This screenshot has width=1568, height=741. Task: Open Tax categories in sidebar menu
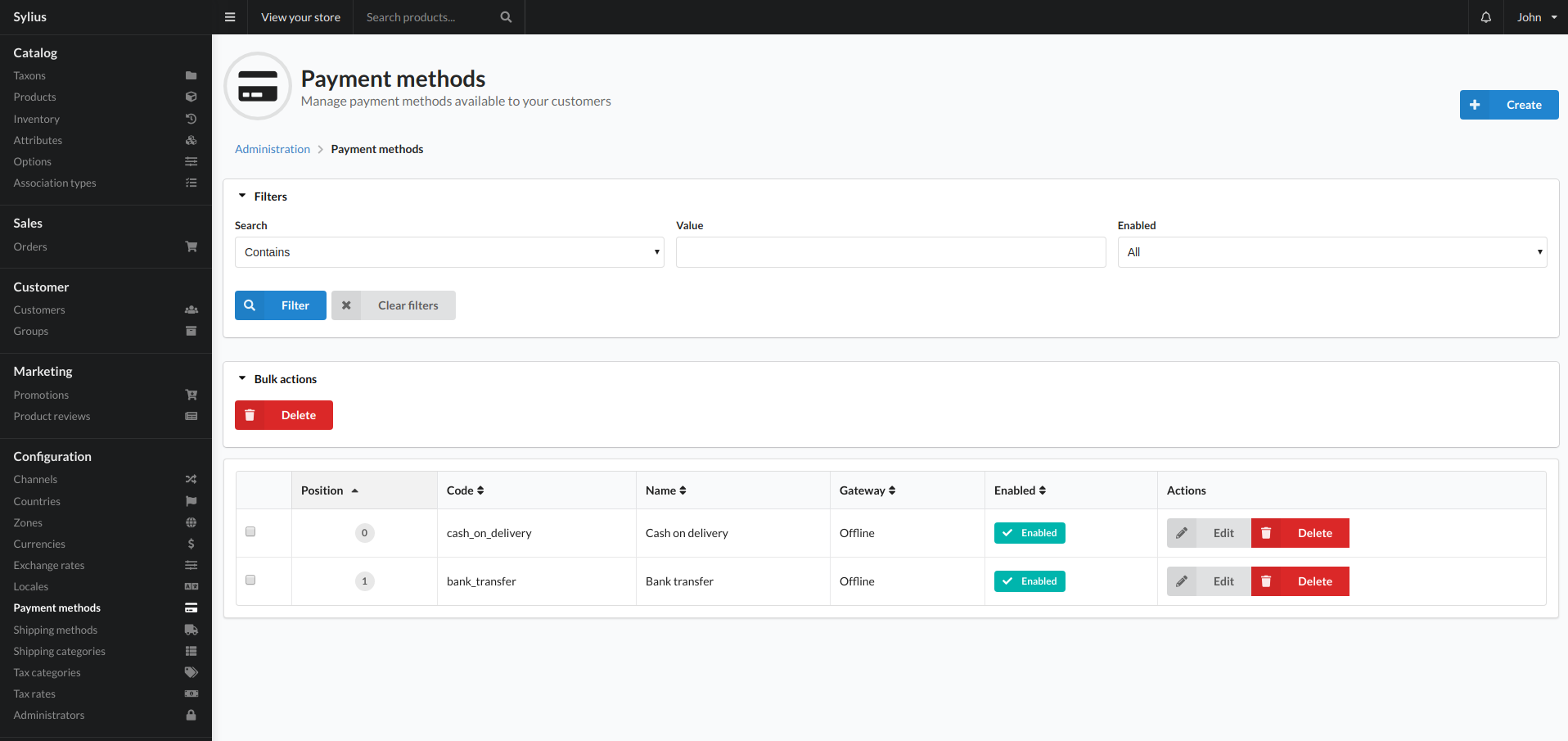click(106, 672)
